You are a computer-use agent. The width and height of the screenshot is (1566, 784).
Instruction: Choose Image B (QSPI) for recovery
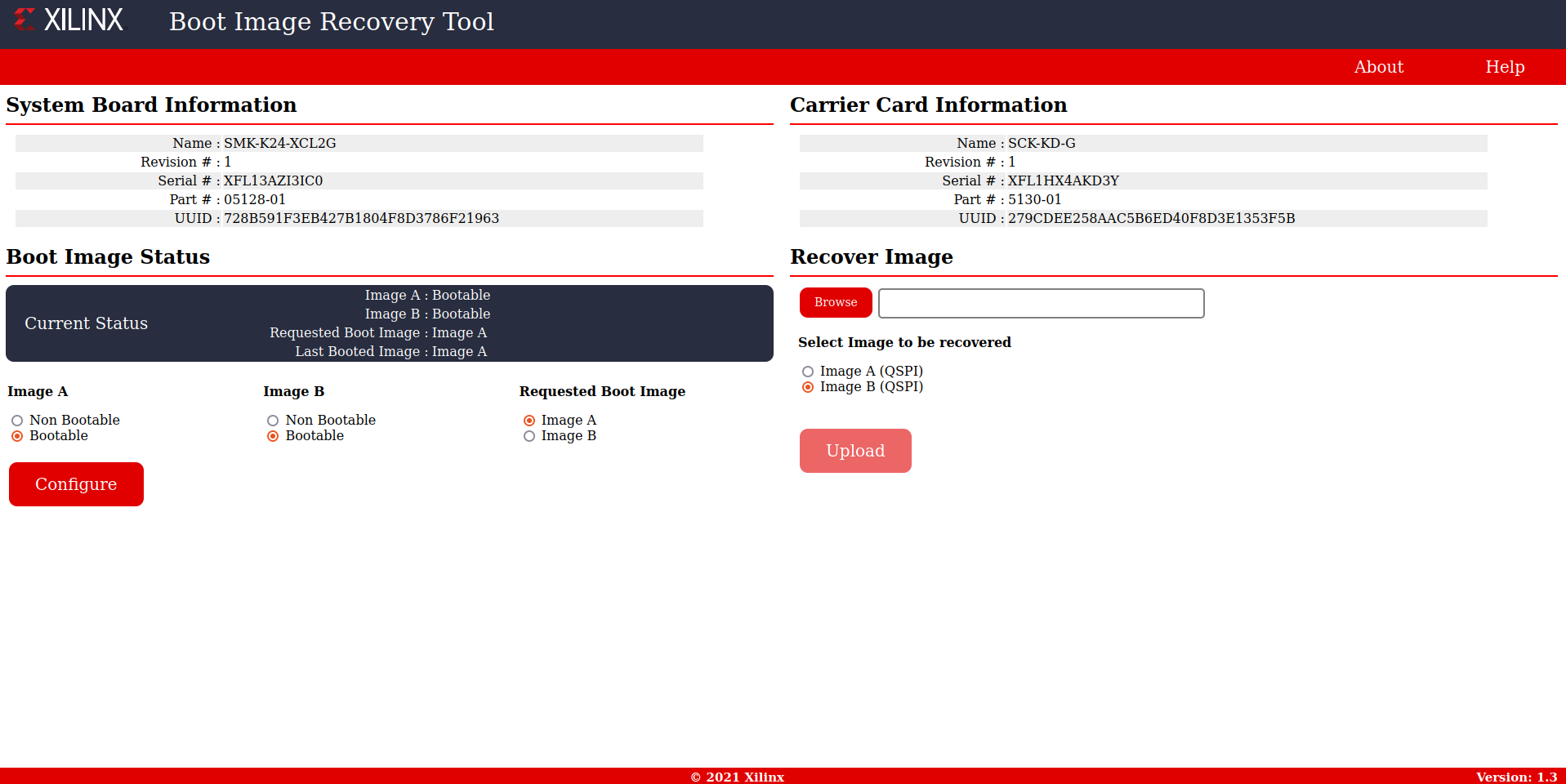pos(808,387)
